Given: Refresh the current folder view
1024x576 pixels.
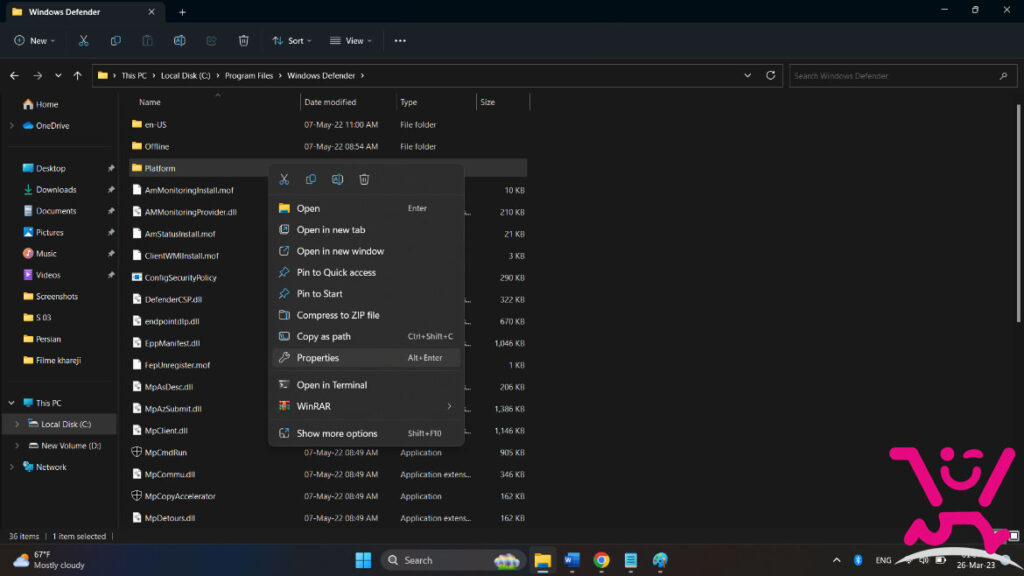Looking at the screenshot, I should [x=771, y=75].
